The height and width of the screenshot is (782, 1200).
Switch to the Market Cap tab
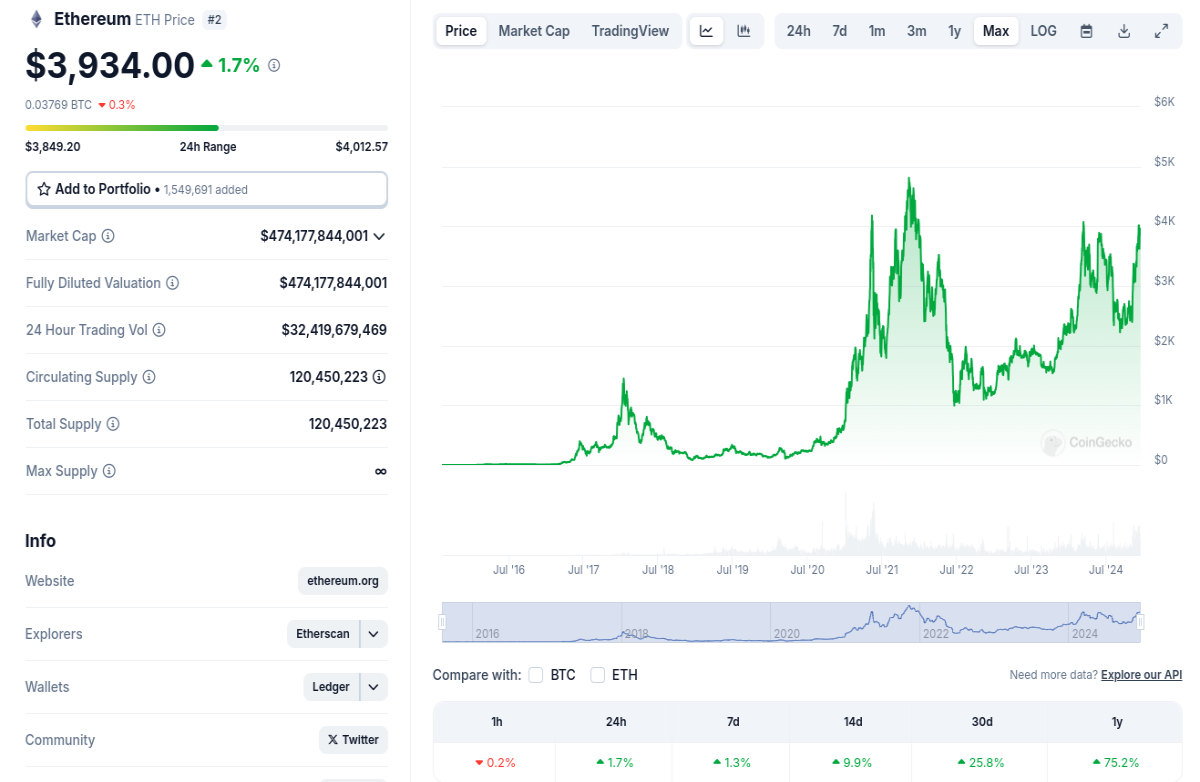(534, 31)
